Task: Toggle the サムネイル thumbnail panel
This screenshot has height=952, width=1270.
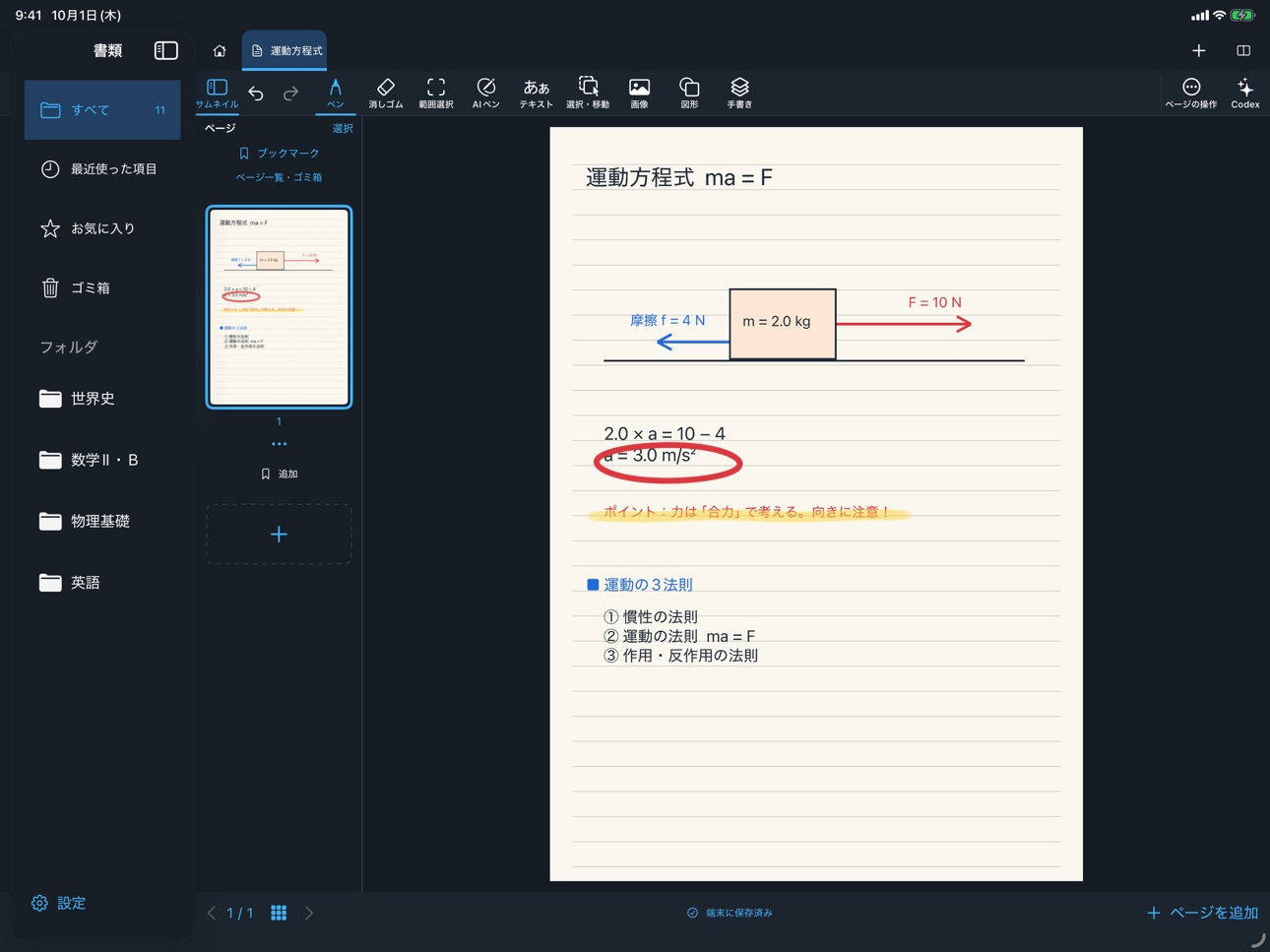Action: pyautogui.click(x=217, y=93)
